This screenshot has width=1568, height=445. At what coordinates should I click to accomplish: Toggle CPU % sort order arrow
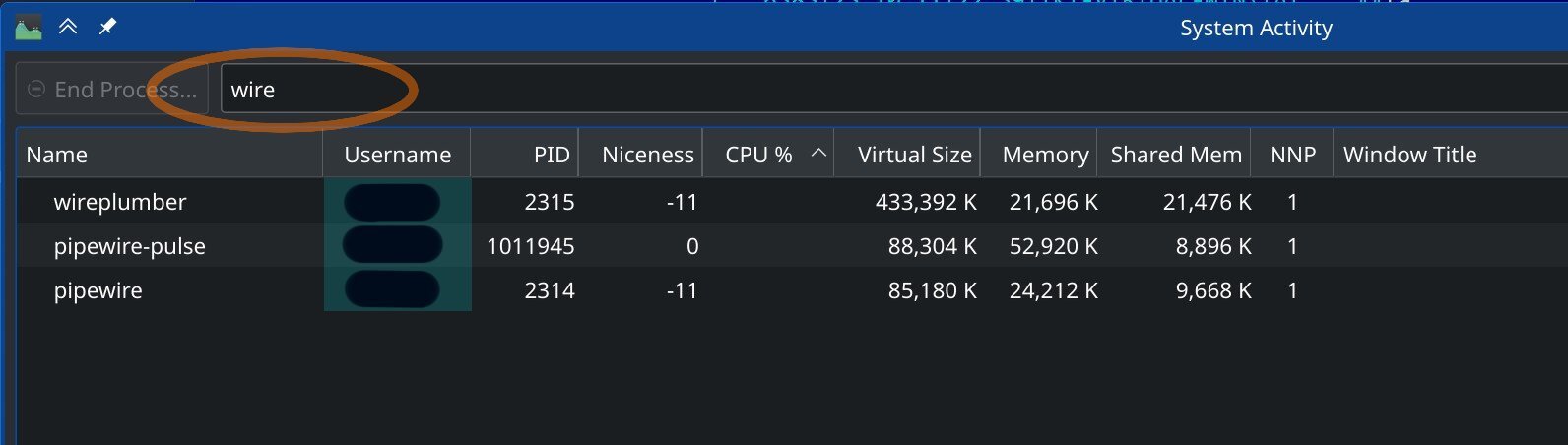(x=818, y=153)
